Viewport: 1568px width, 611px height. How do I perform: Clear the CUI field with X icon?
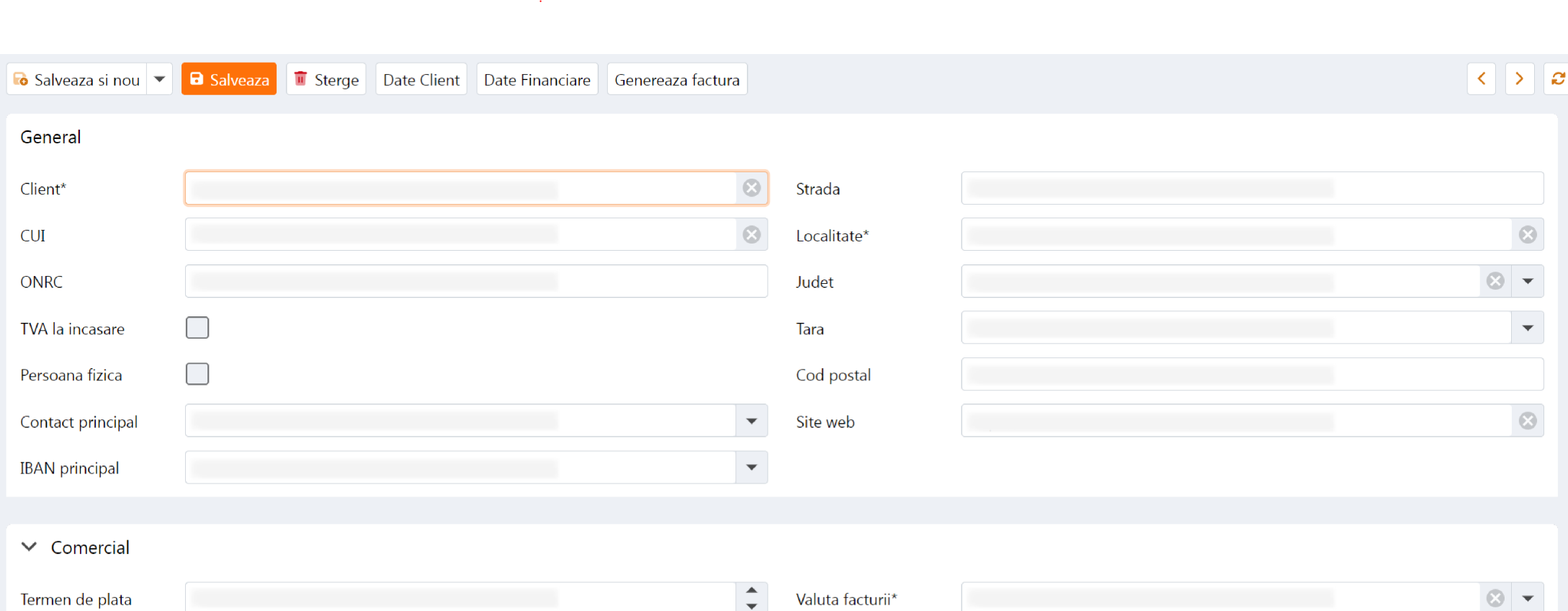(x=751, y=235)
